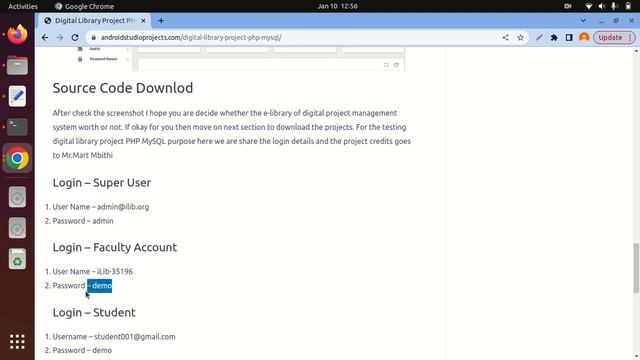The image size is (640, 360).
Task: Reload the current page
Action: [75, 38]
